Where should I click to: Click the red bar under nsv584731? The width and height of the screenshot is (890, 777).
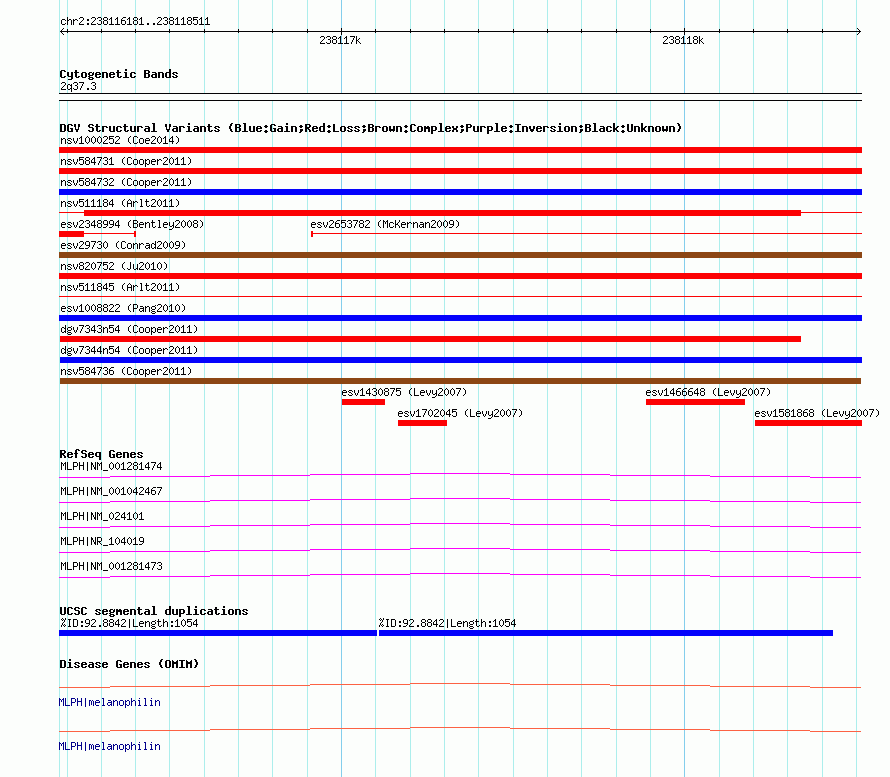460,171
